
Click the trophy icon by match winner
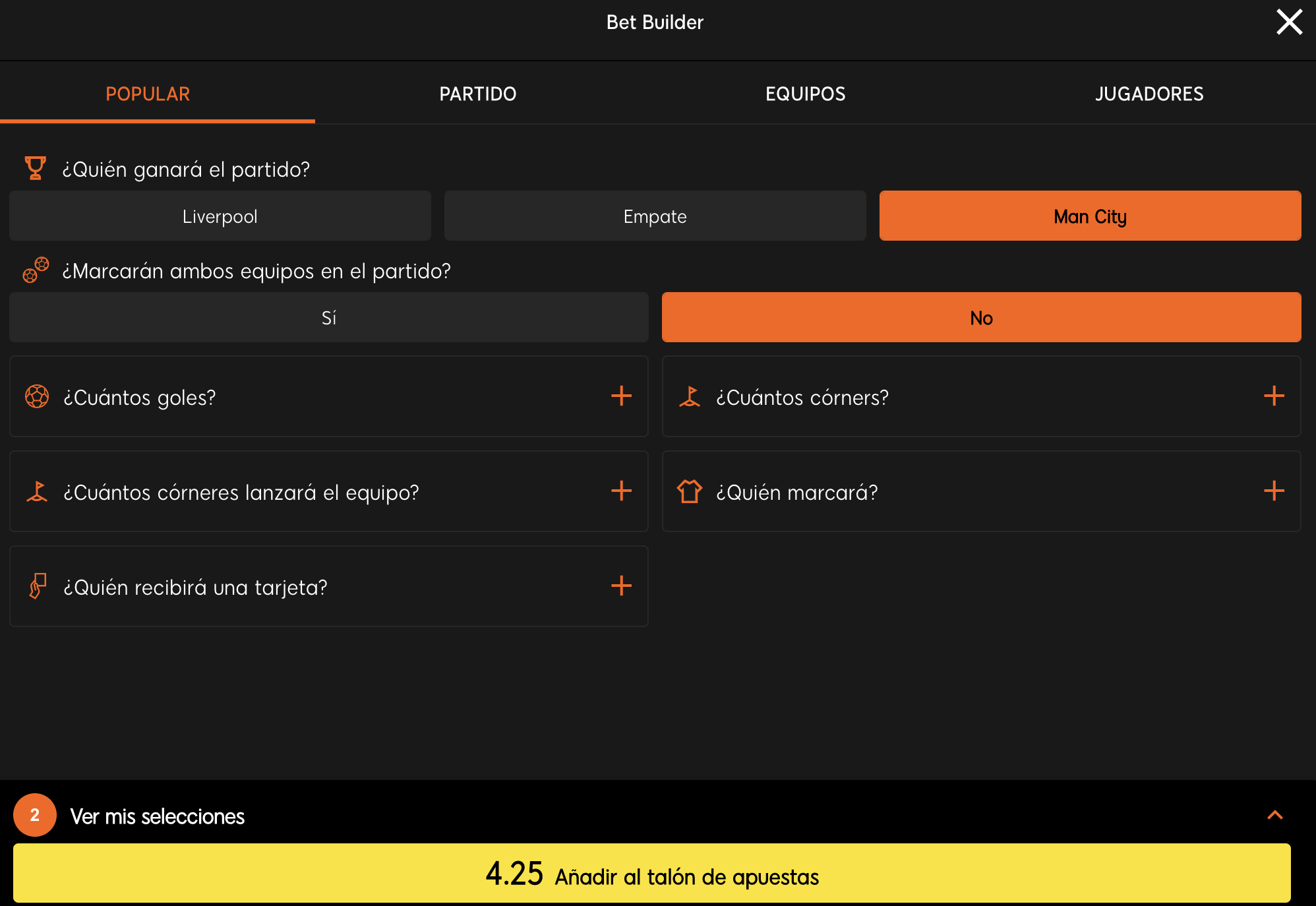pos(35,168)
